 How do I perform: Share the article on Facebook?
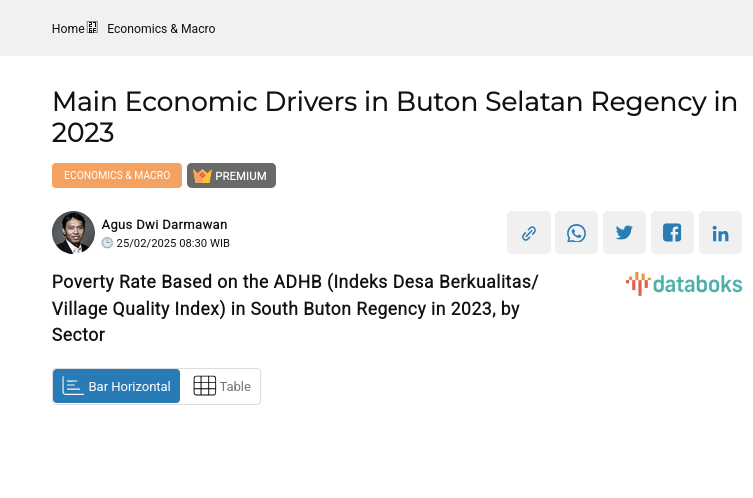672,232
